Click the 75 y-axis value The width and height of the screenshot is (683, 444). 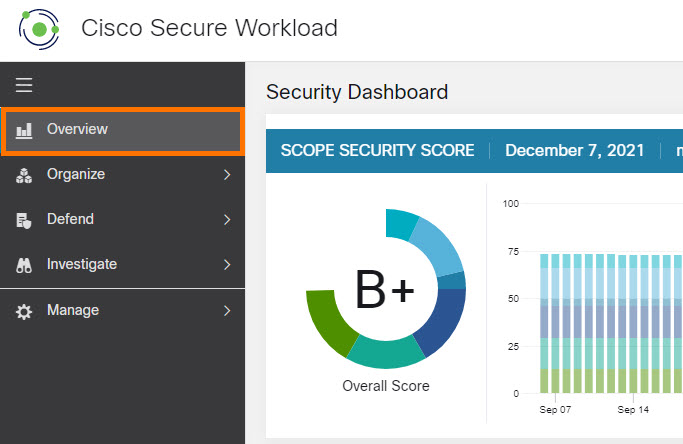514,251
